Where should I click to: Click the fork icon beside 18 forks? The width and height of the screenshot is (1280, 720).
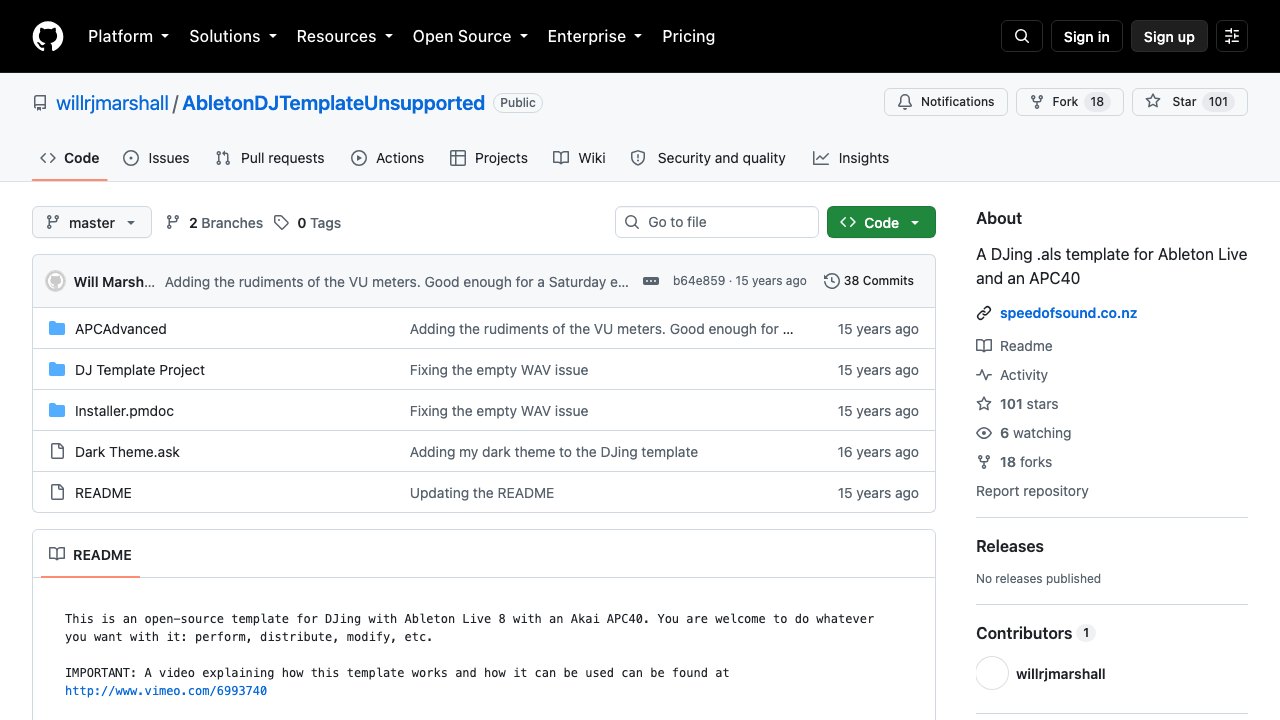984,462
